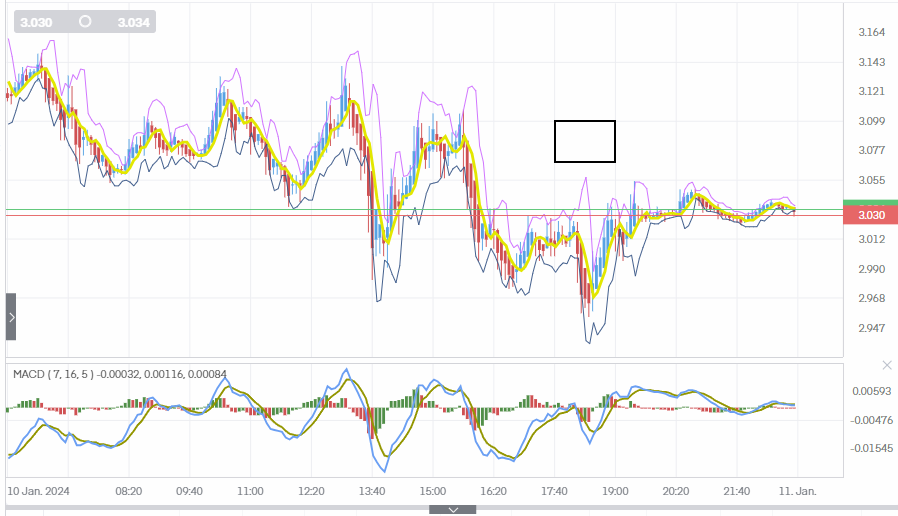Image resolution: width=898 pixels, height=516 pixels.
Task: Close the MACD indicator panel
Action: pyautogui.click(x=886, y=366)
